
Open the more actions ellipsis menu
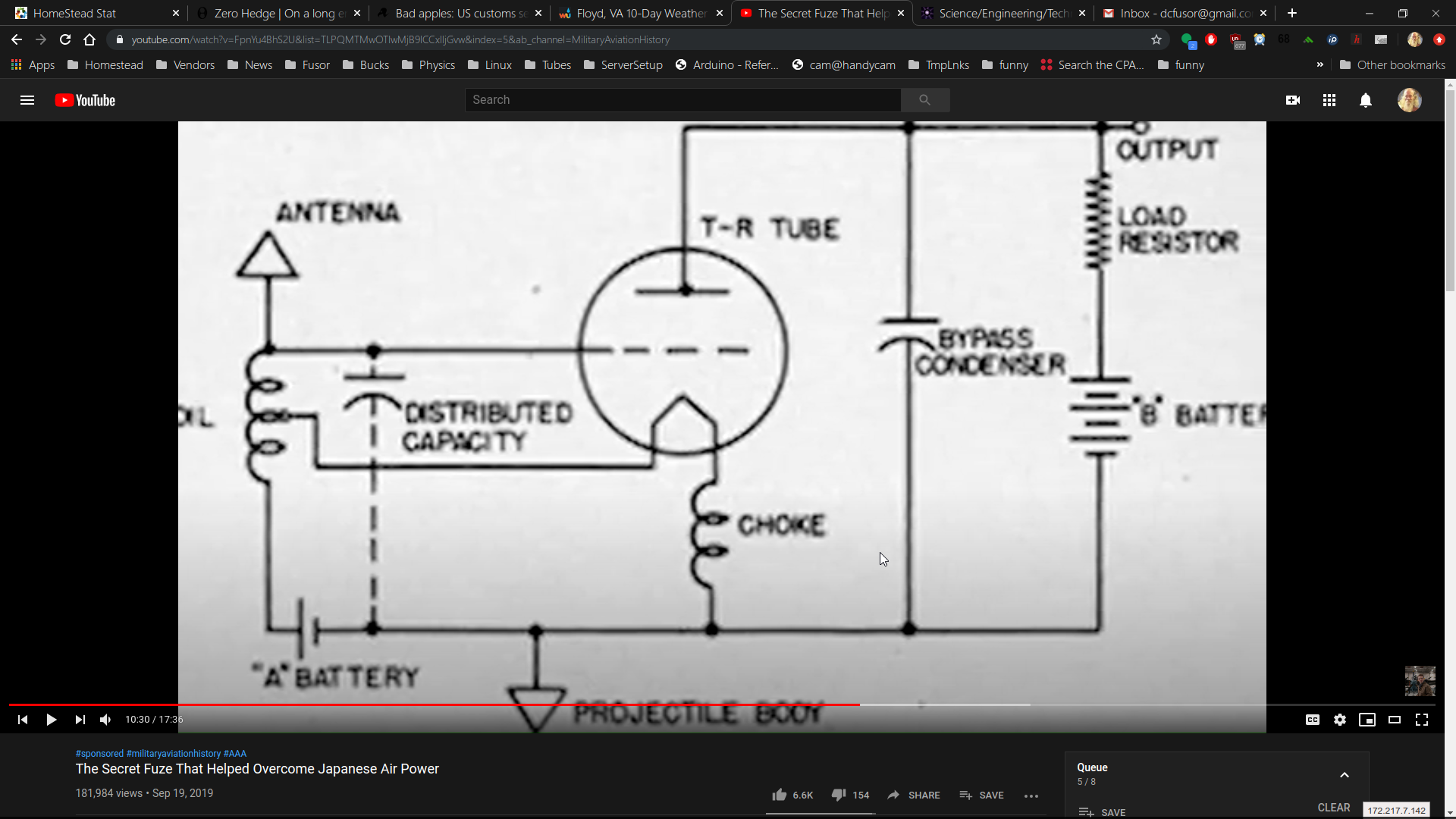click(1031, 795)
